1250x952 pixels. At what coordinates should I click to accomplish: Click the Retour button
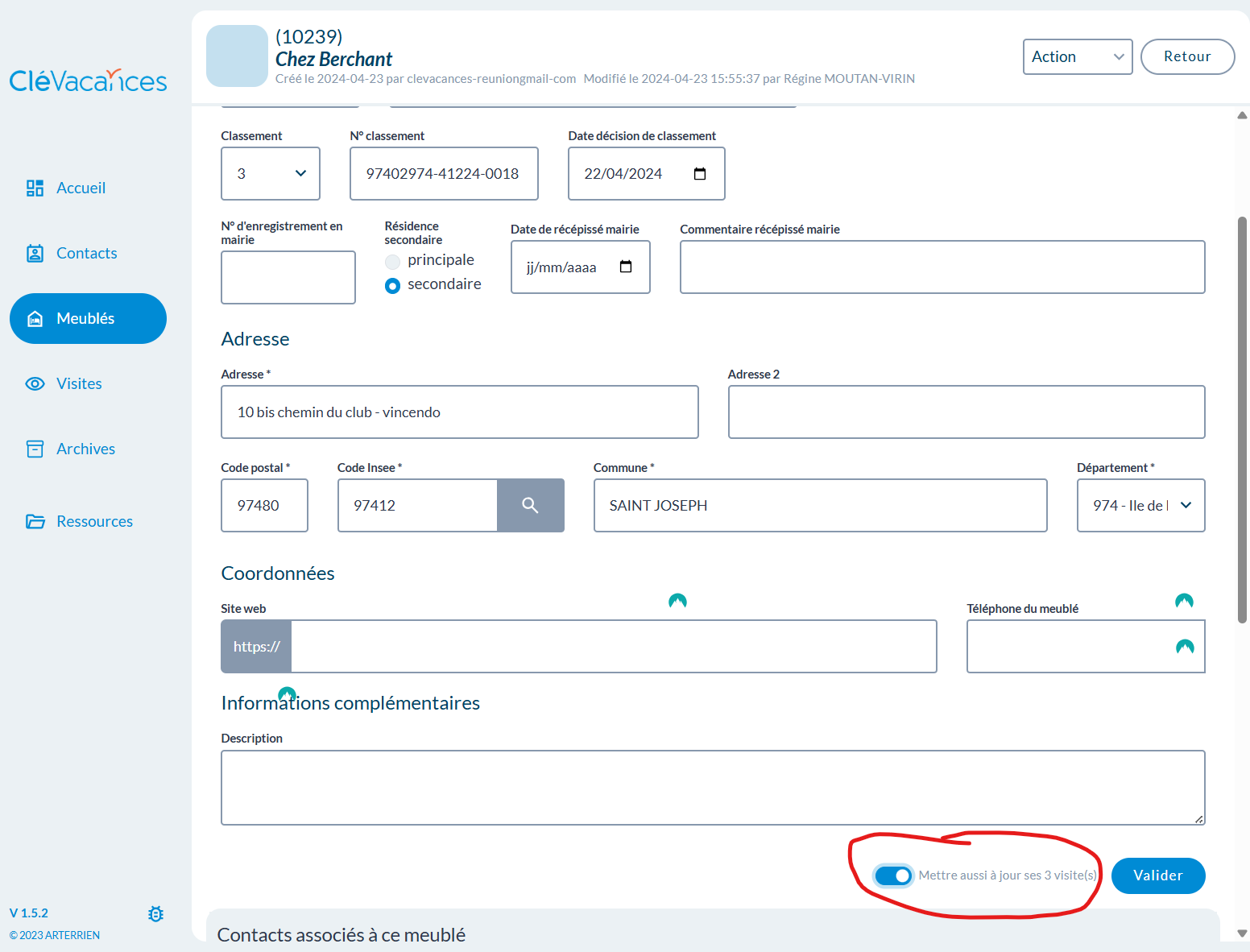point(1187,56)
